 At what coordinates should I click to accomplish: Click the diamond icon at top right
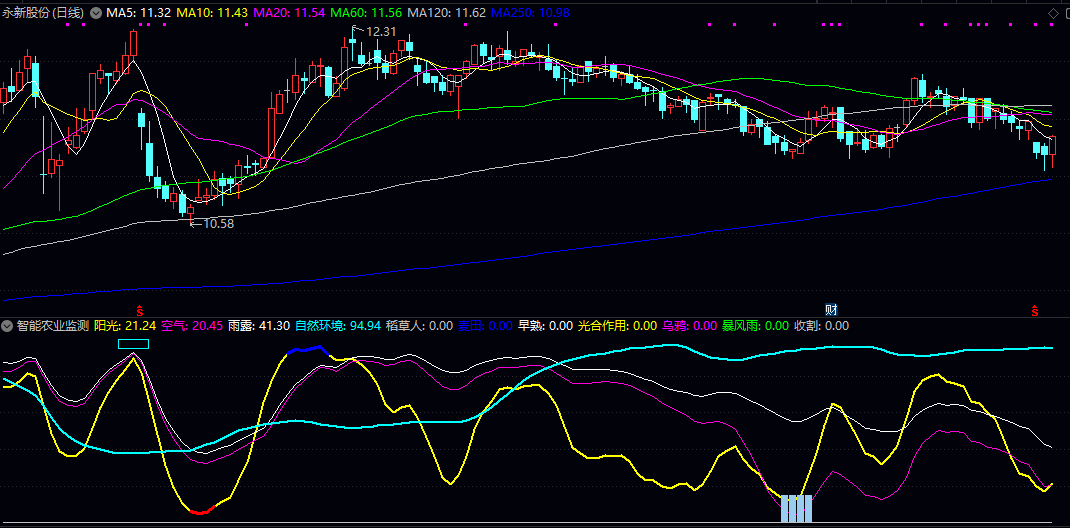(1052, 13)
